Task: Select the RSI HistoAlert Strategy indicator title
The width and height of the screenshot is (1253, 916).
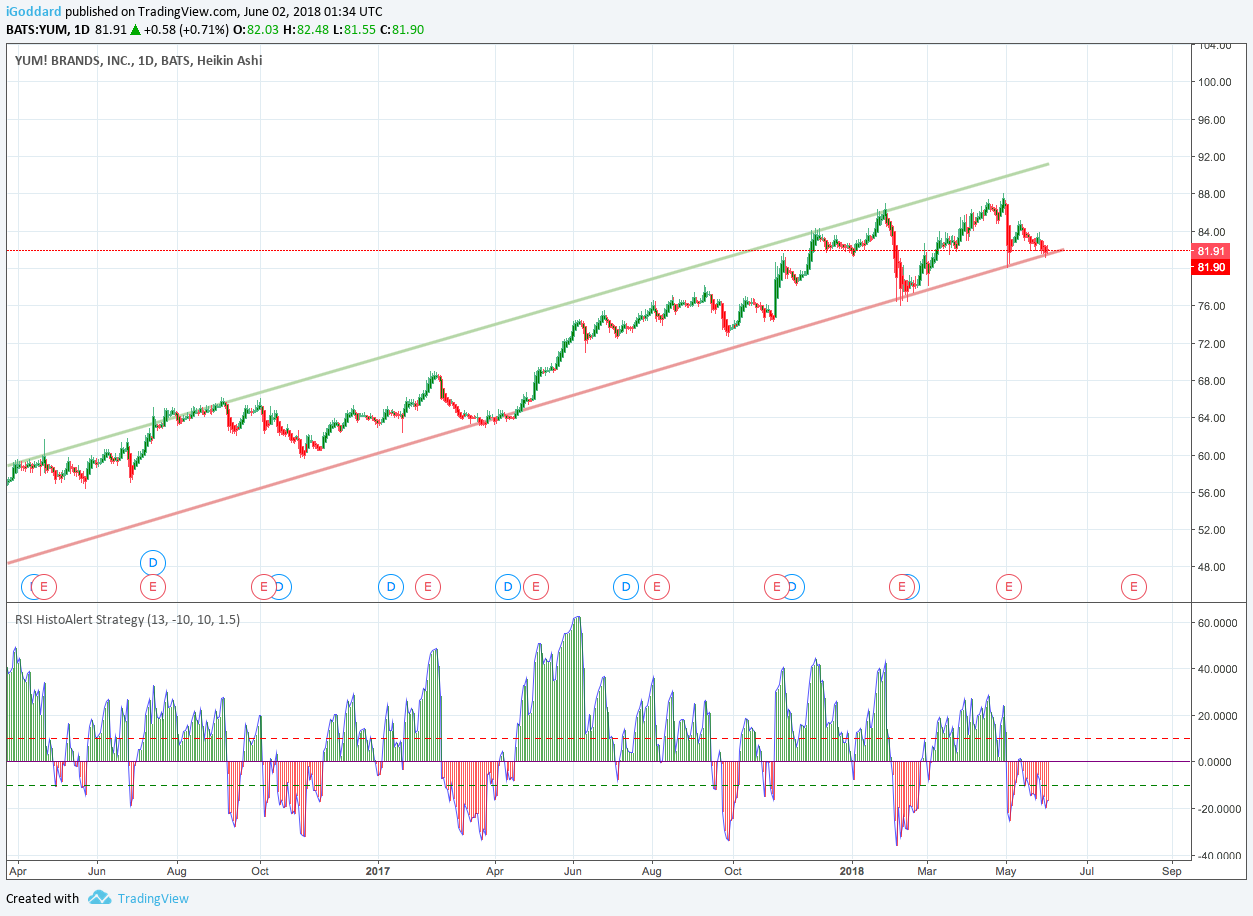Action: pos(127,620)
